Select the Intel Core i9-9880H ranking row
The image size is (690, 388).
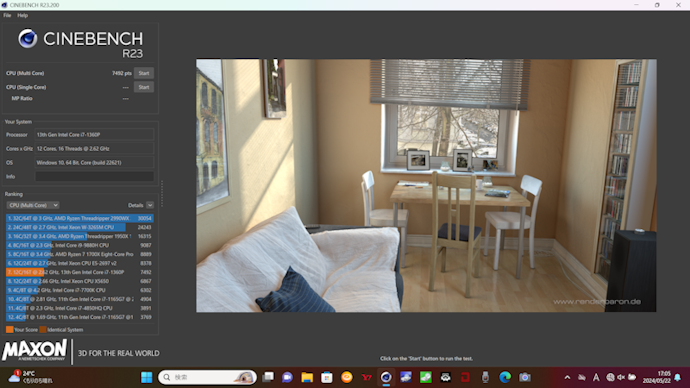click(80, 245)
